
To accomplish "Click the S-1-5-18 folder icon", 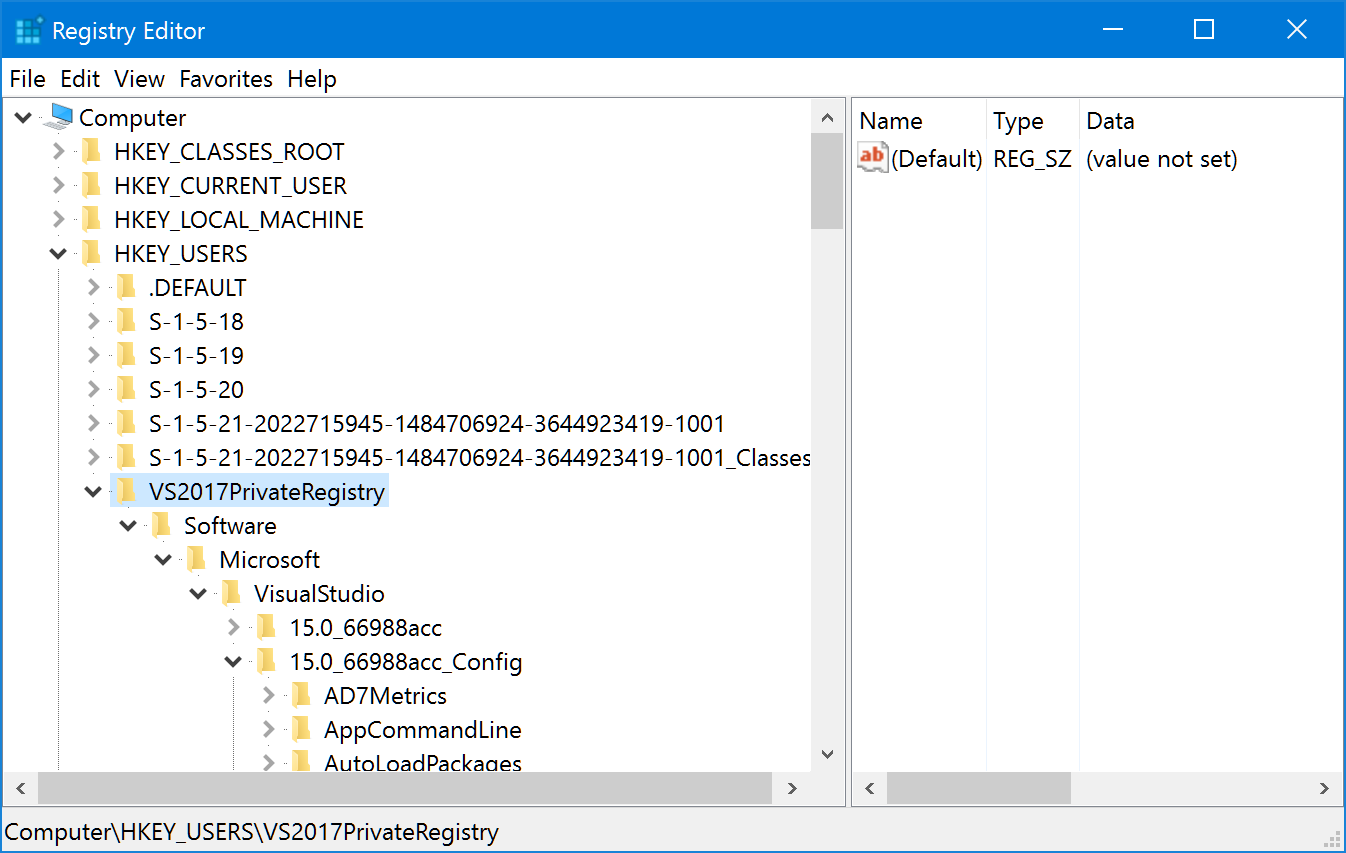I will tap(127, 322).
